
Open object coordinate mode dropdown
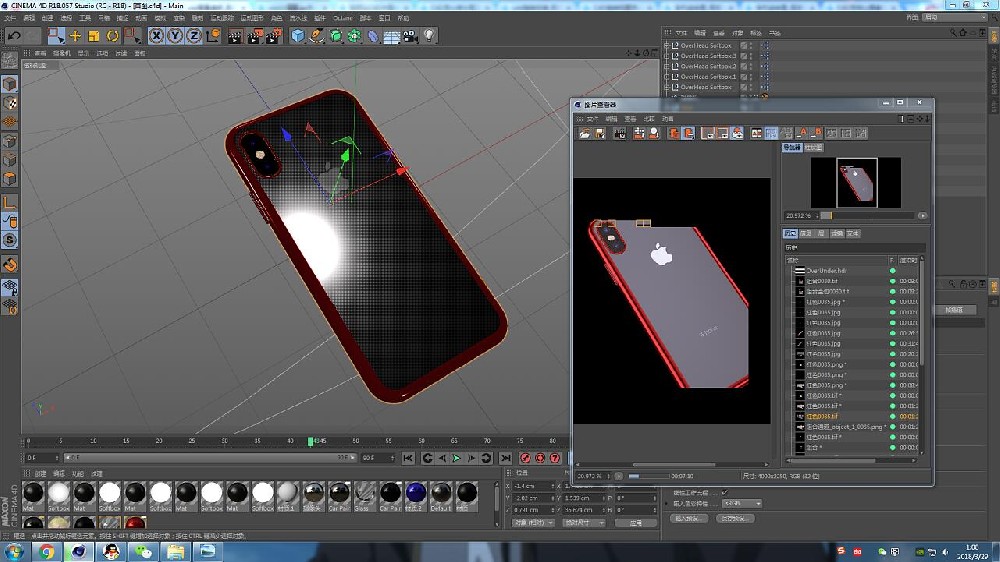[532, 523]
